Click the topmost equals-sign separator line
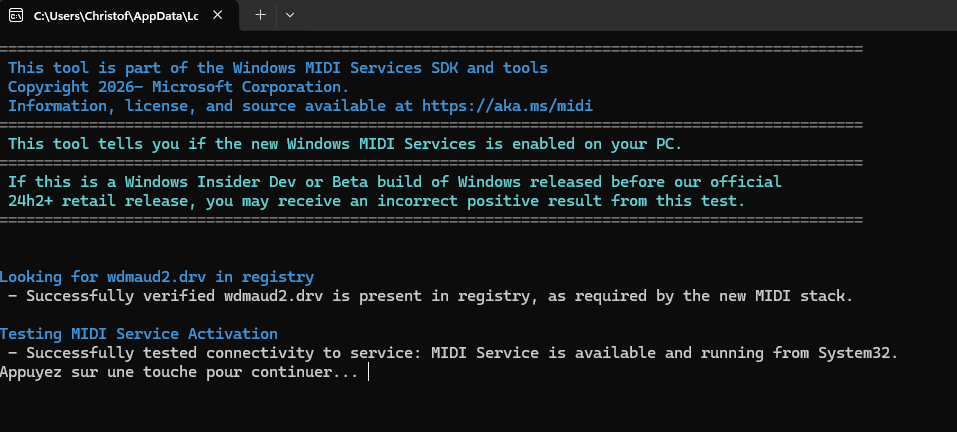 tap(430, 49)
